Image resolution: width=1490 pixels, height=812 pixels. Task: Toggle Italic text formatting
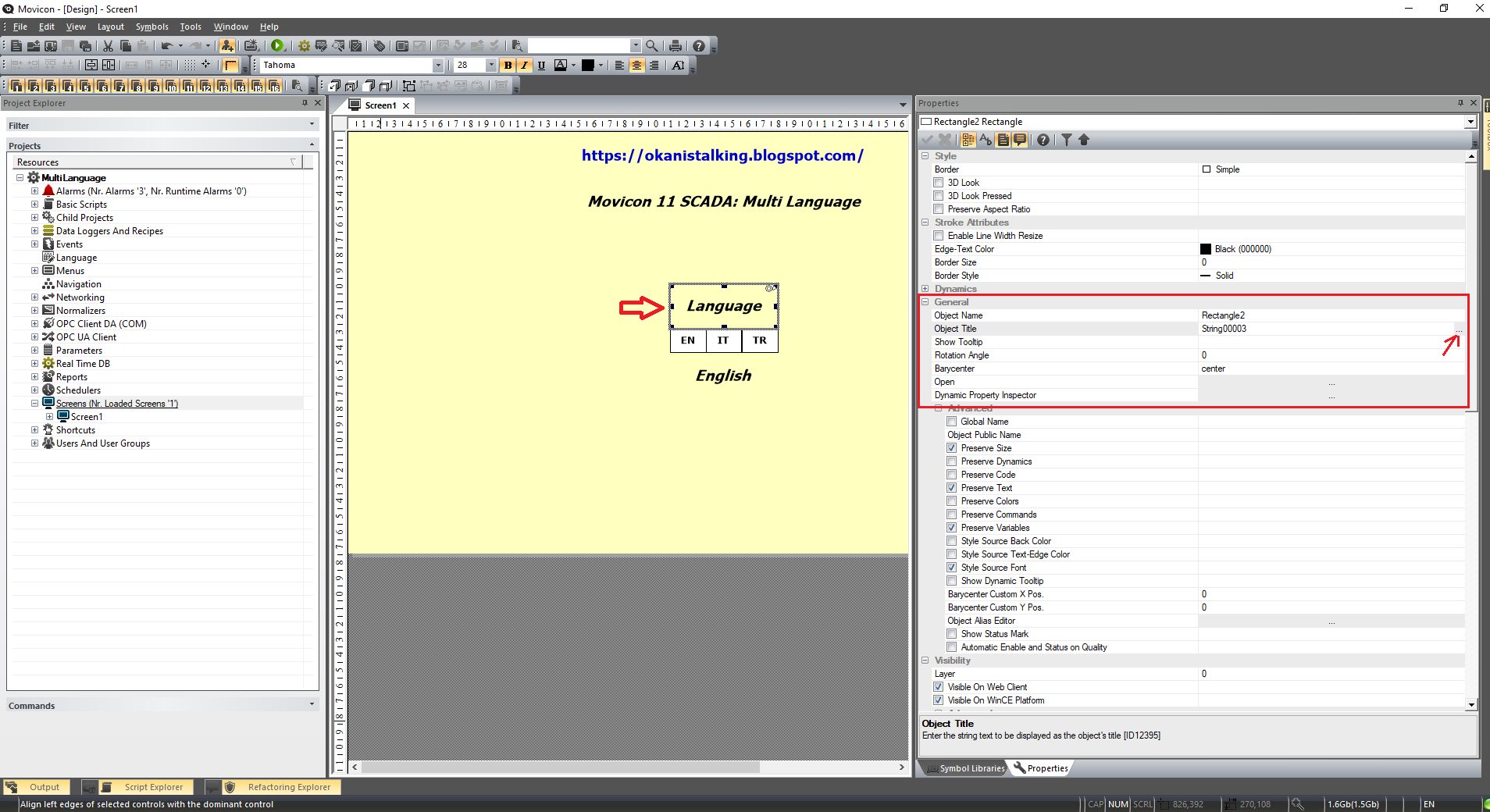pos(525,66)
